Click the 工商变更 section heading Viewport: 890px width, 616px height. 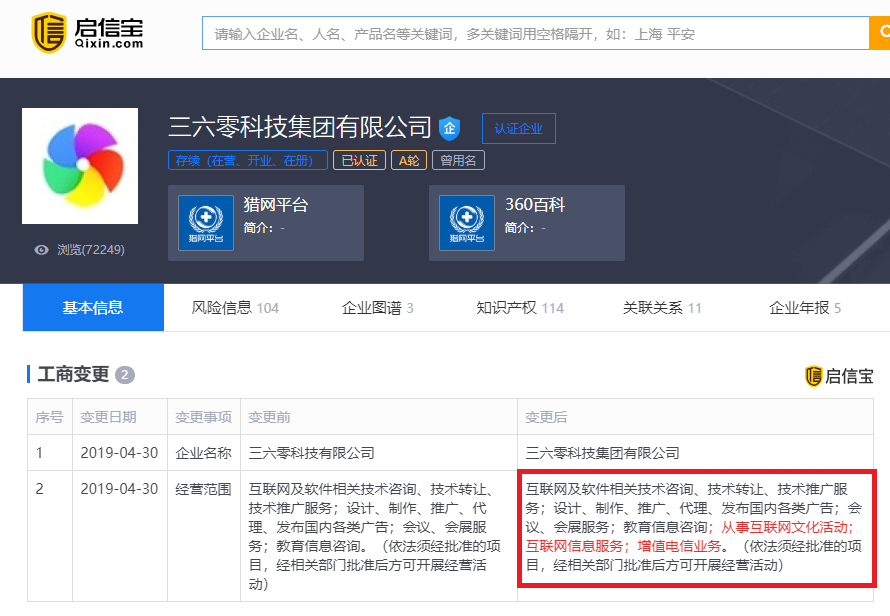[x=73, y=374]
